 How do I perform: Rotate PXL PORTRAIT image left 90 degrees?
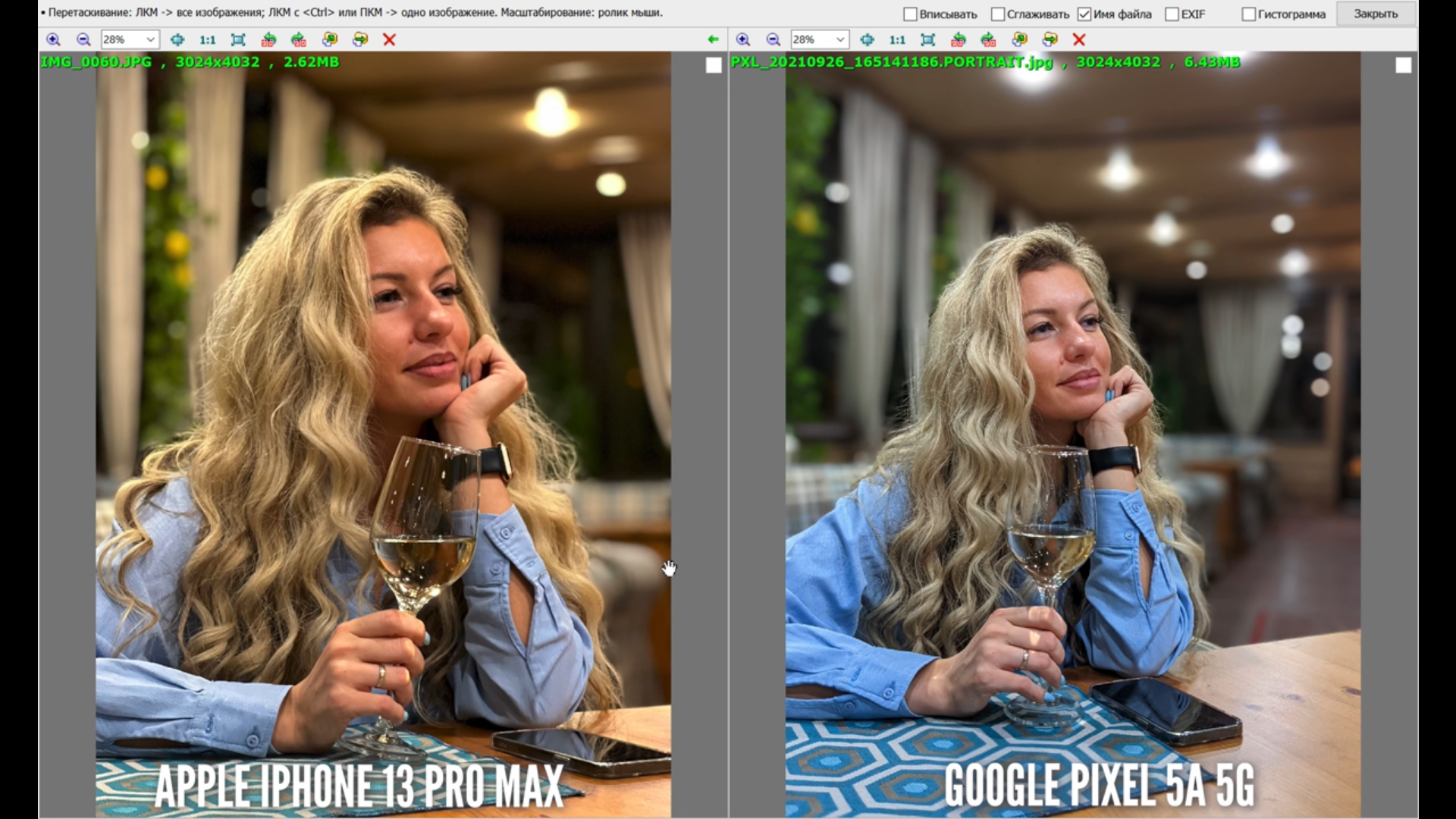(959, 39)
